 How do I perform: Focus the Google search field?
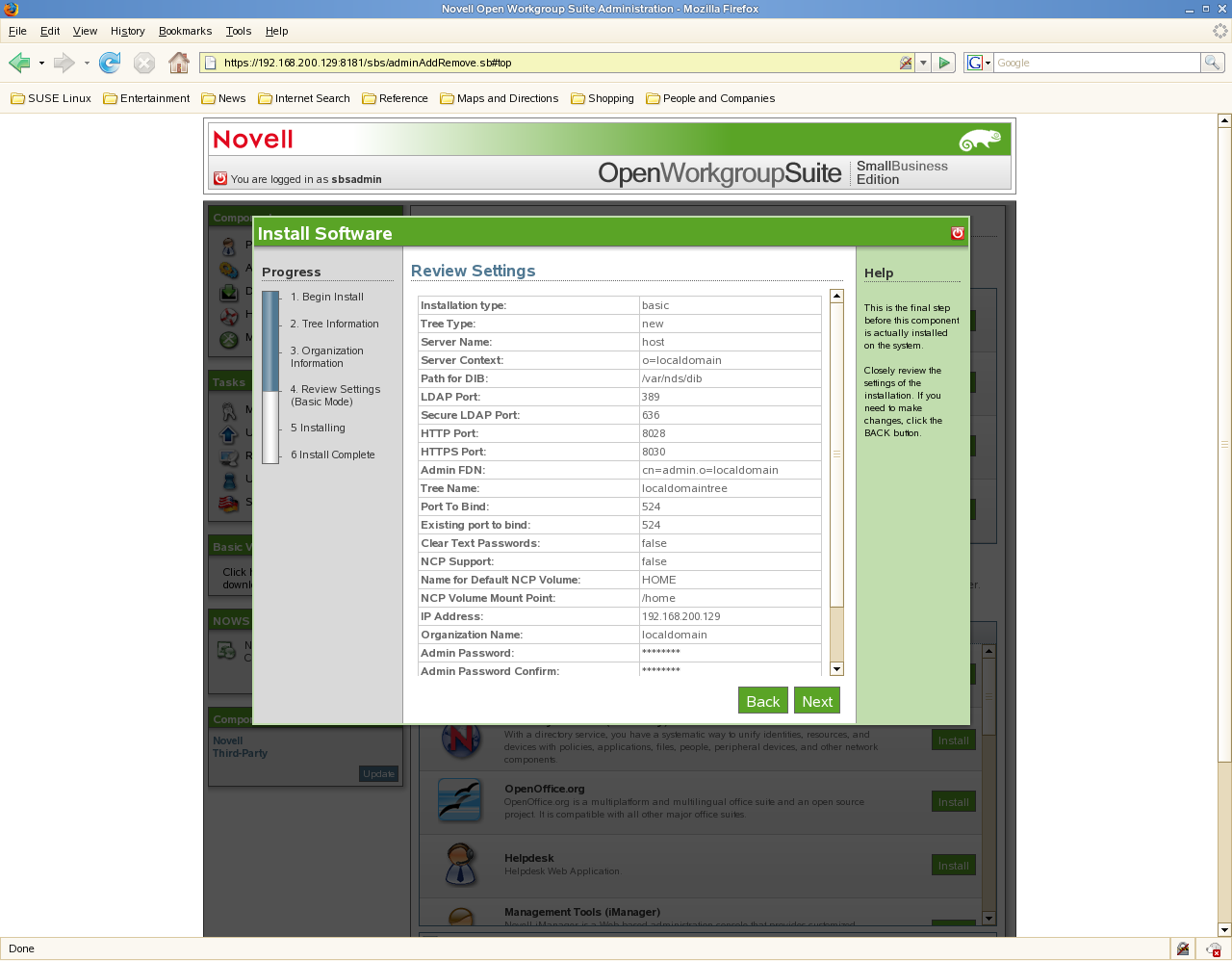(1096, 63)
